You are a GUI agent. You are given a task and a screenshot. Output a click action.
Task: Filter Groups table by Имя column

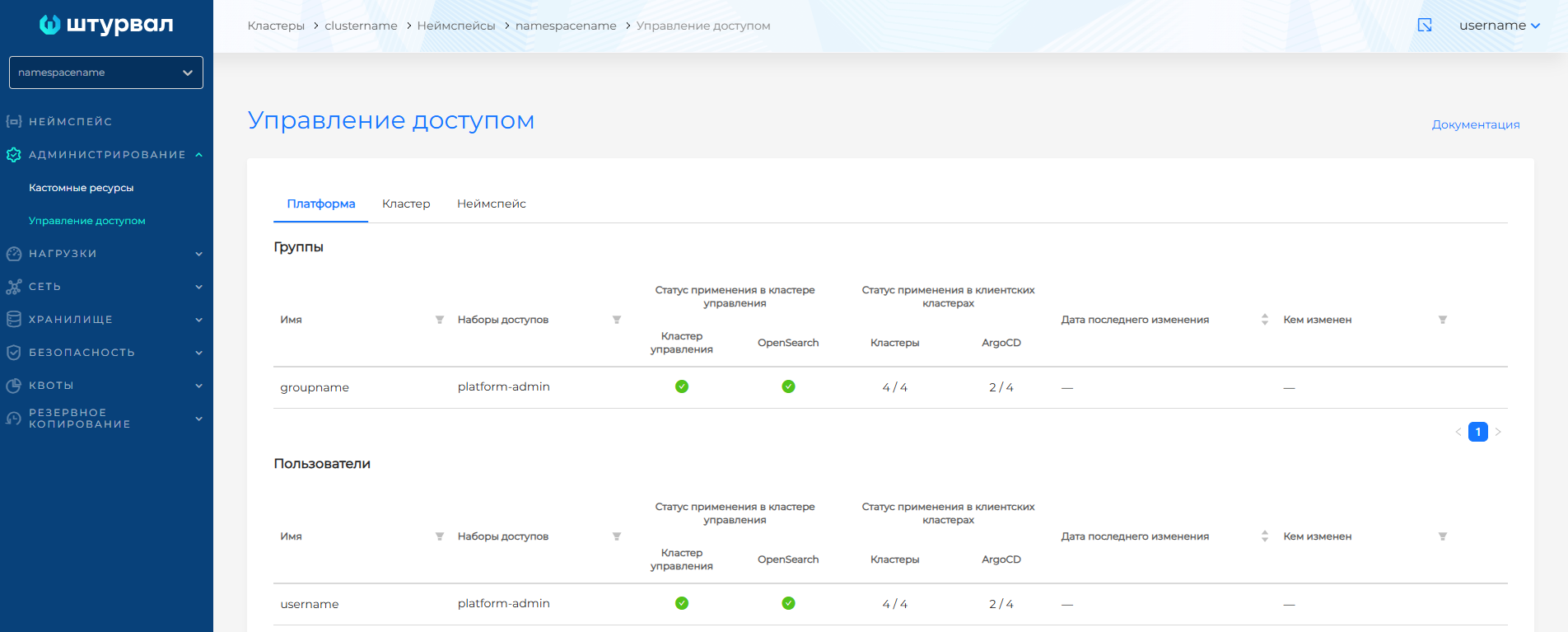[440, 320]
